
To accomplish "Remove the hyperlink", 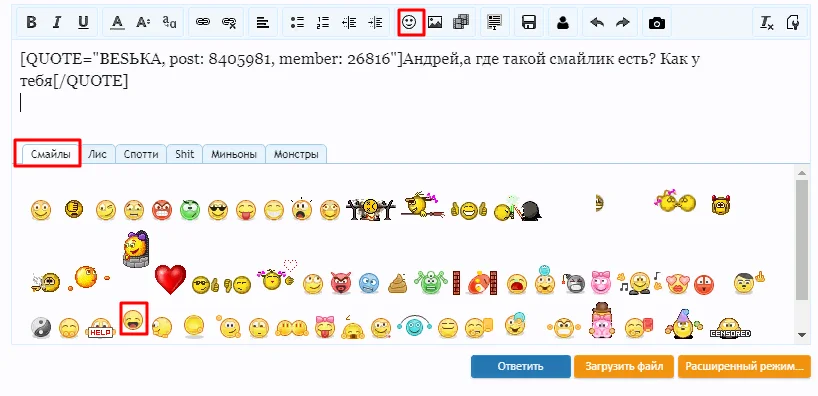I will point(229,22).
